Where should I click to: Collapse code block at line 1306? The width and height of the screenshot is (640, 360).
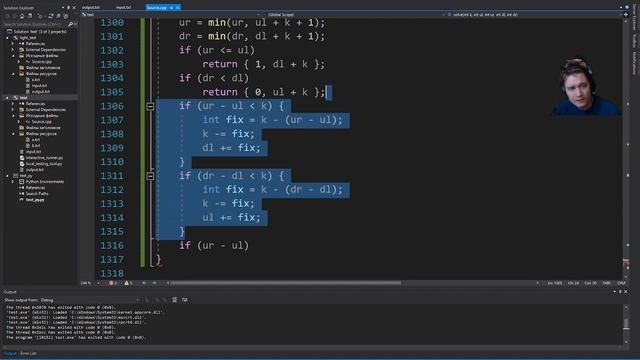(150, 106)
